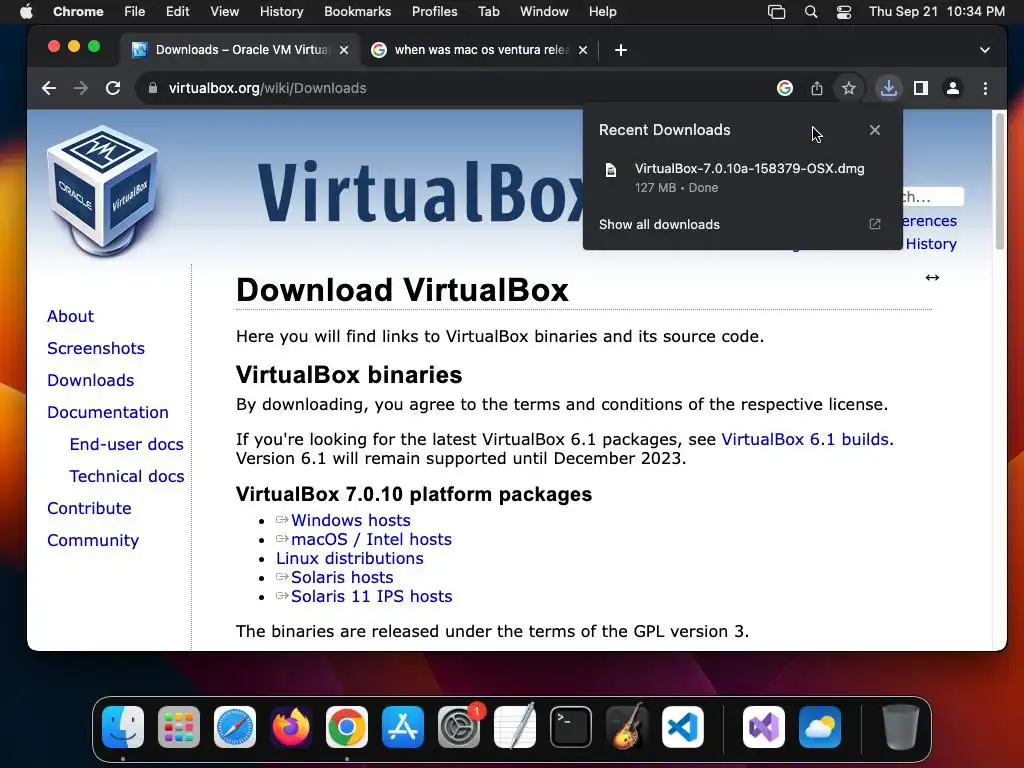Close the Downloads – Oracle VM VirtualBox tab
Image resolution: width=1024 pixels, height=768 pixels.
[344, 50]
